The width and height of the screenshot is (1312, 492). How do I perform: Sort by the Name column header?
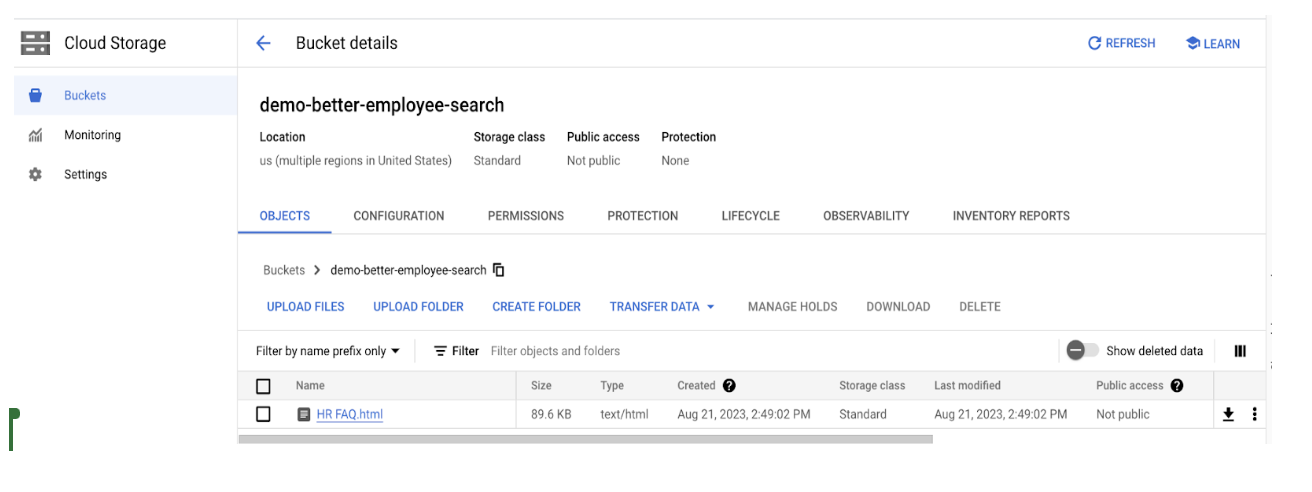tap(310, 385)
